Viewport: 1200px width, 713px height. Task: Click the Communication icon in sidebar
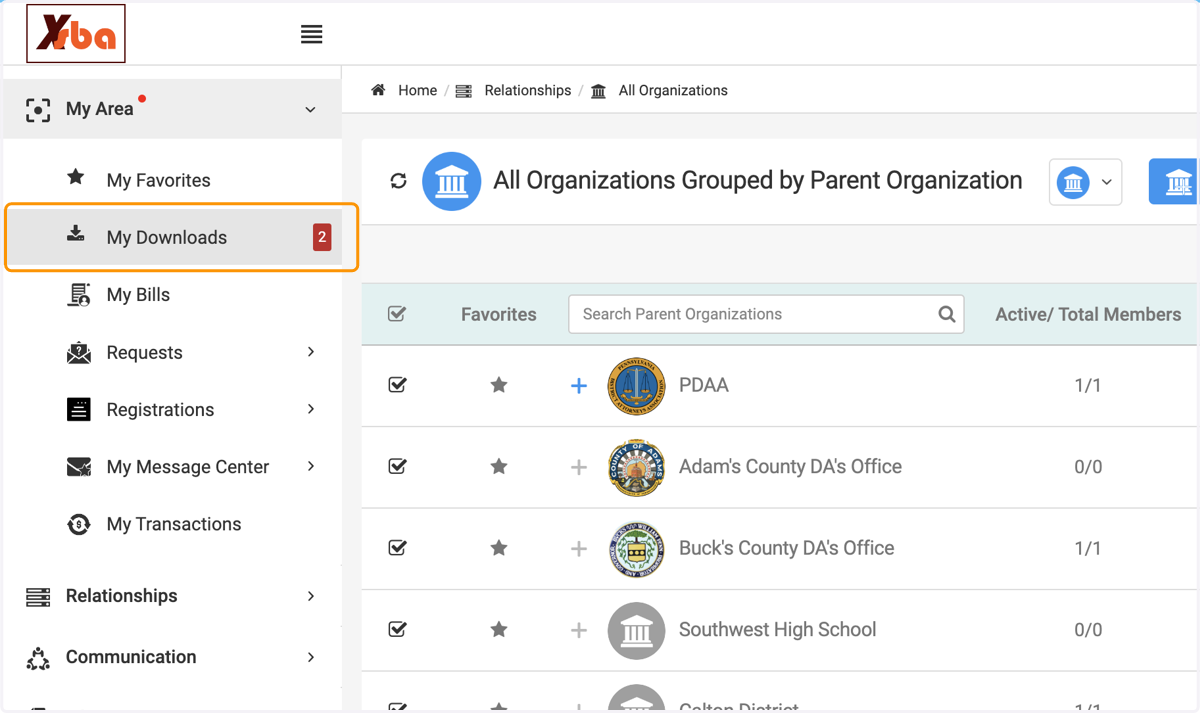point(38,658)
